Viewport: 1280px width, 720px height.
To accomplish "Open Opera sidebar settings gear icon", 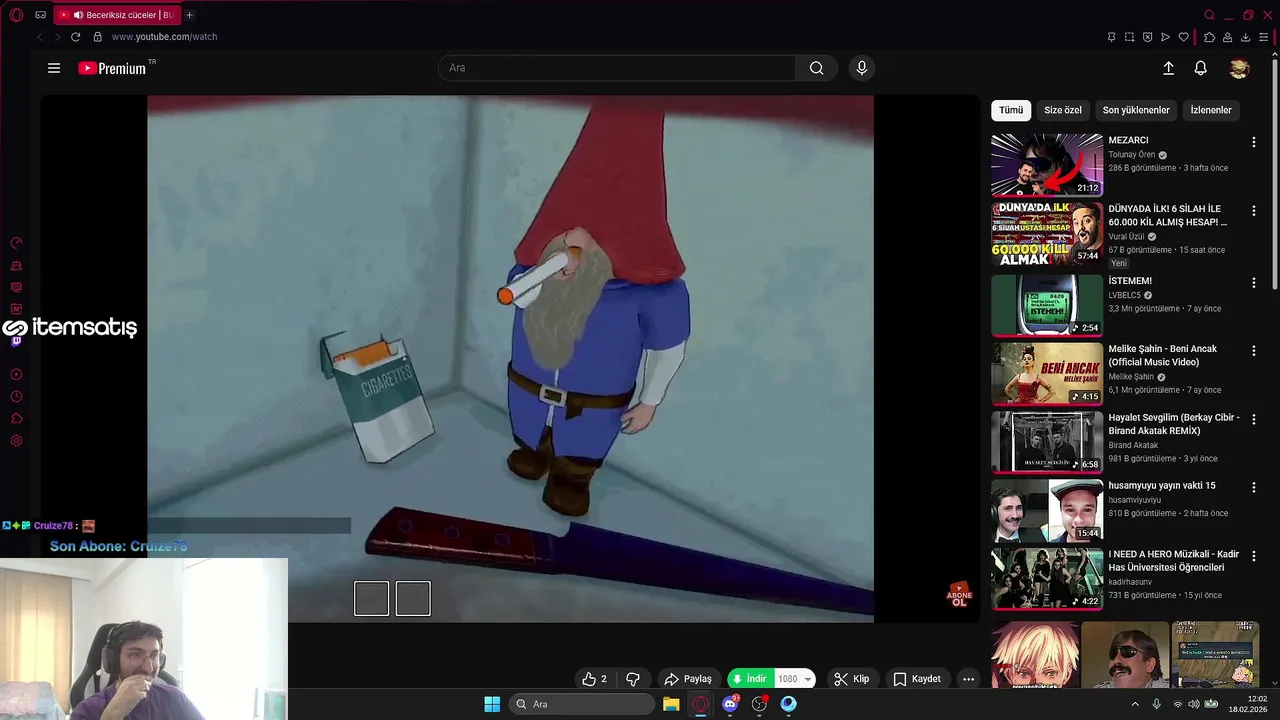I will (x=16, y=441).
